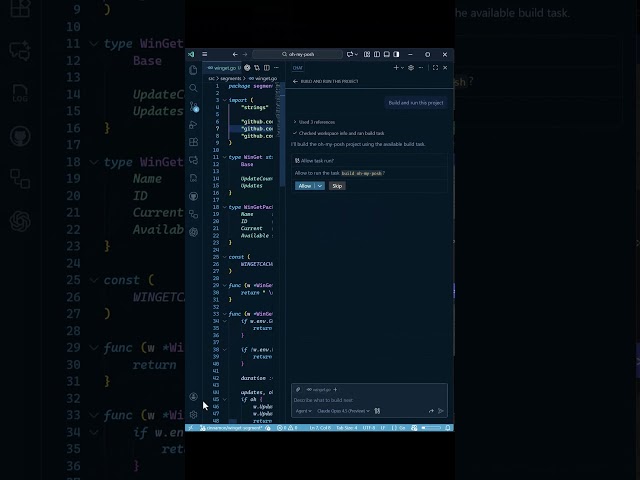Collapse the type WinGet block at line 11
This screenshot has width=640, height=480.
pyautogui.click(x=224, y=157)
